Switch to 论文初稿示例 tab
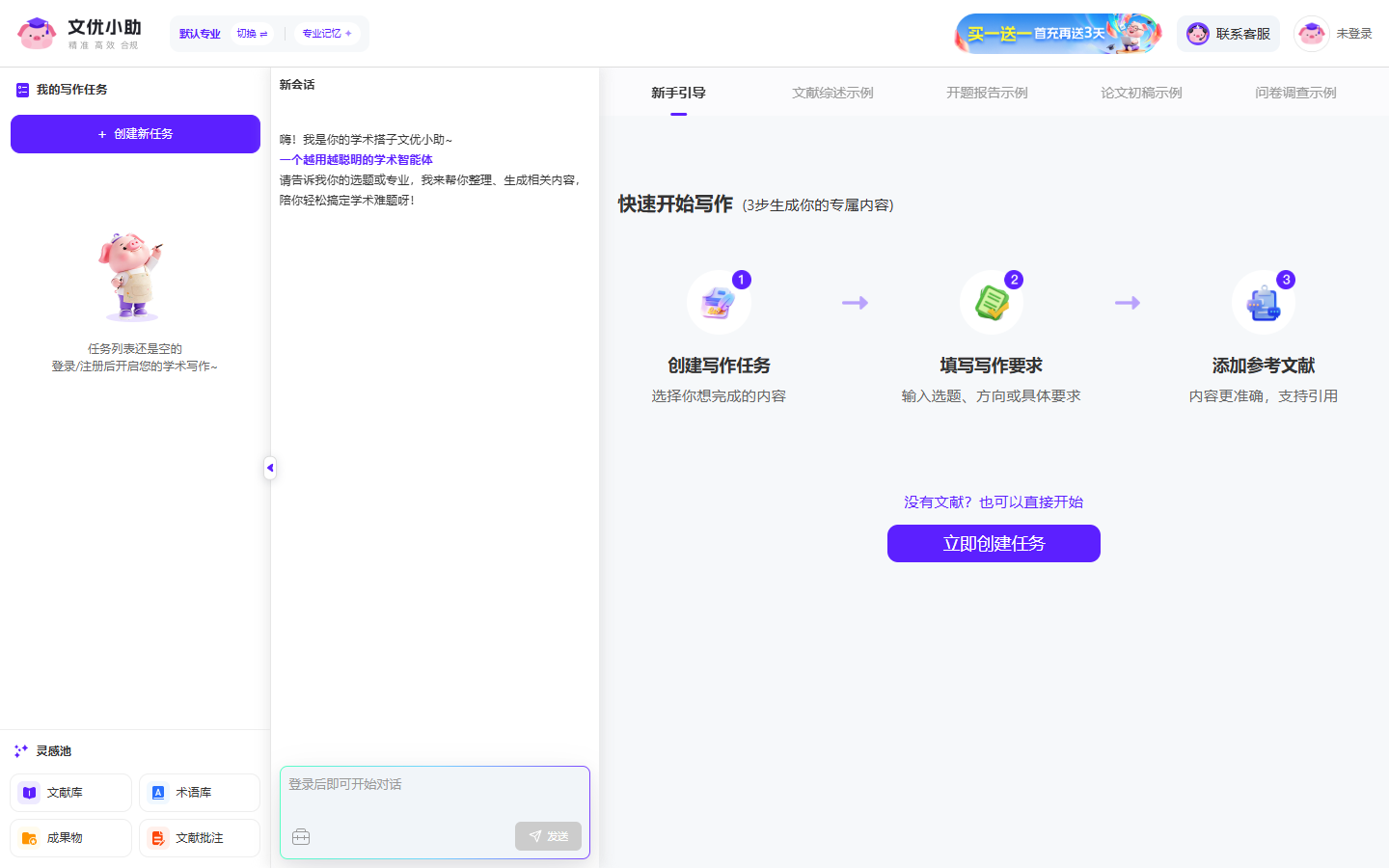Viewport: 1389px width, 868px height. tap(1141, 93)
